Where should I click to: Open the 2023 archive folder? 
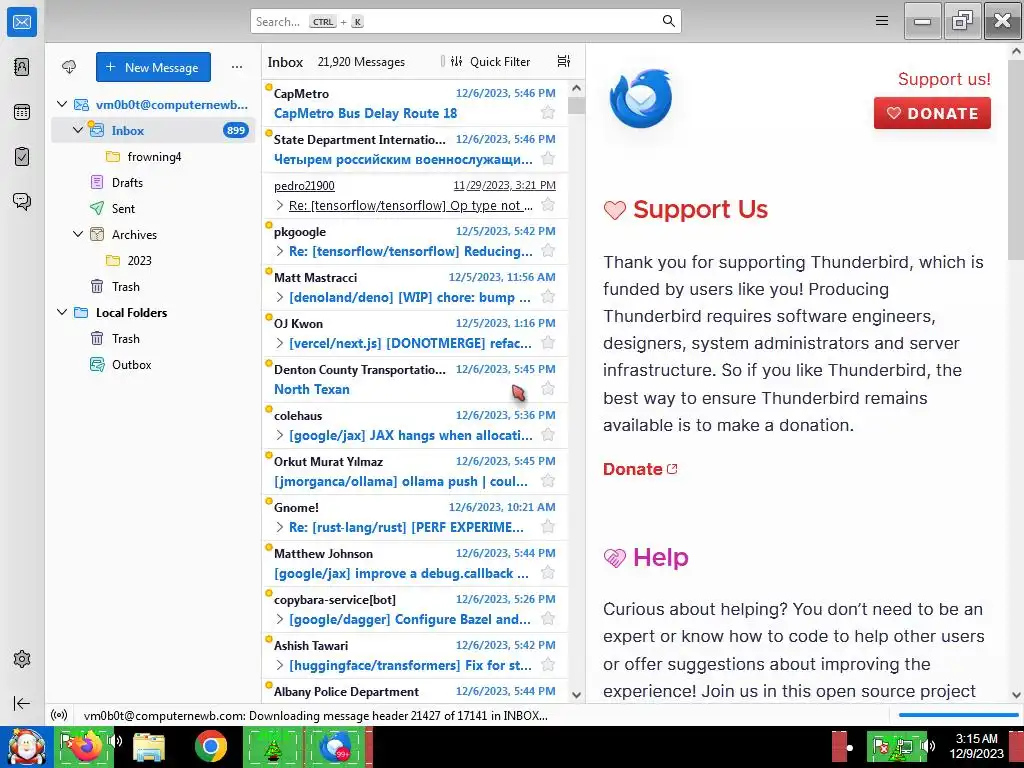(x=153, y=261)
